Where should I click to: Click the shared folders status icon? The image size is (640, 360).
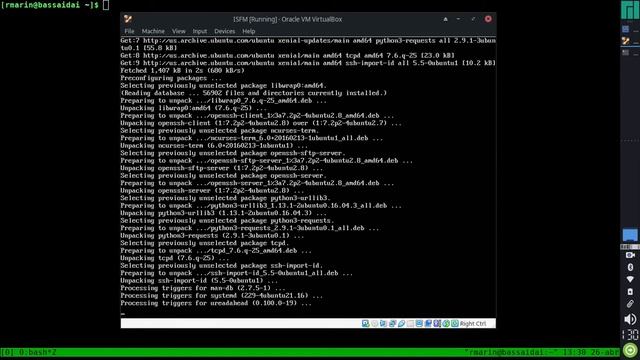click(x=410, y=323)
